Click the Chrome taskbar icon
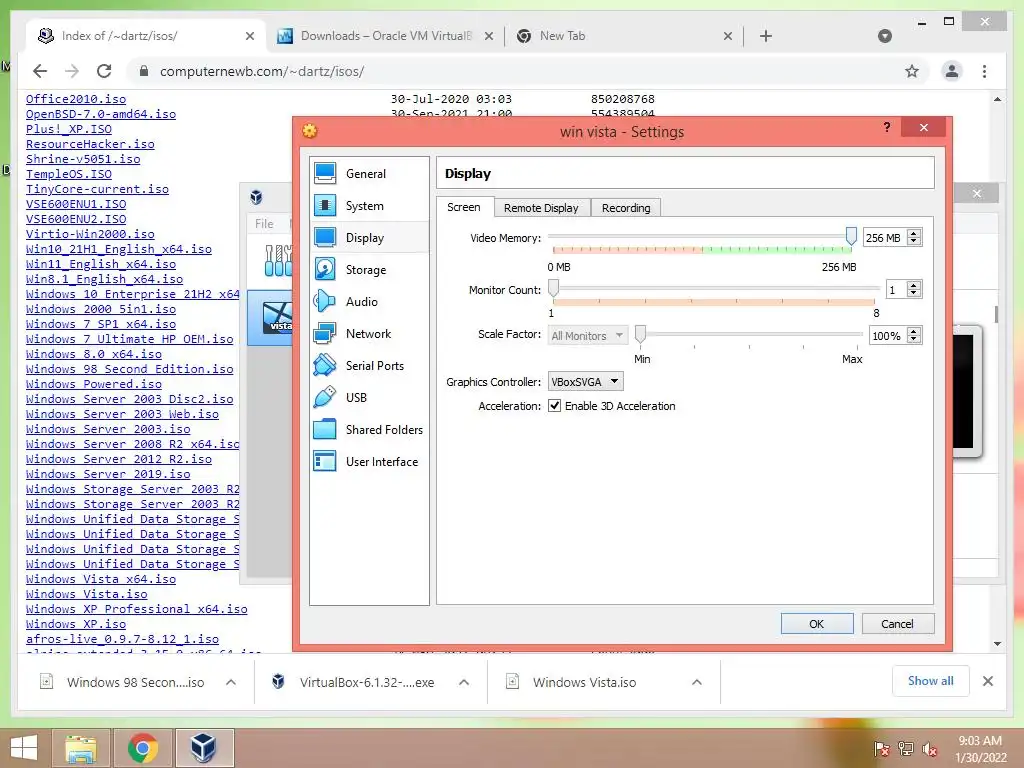Viewport: 1024px width, 768px height. coord(142,748)
